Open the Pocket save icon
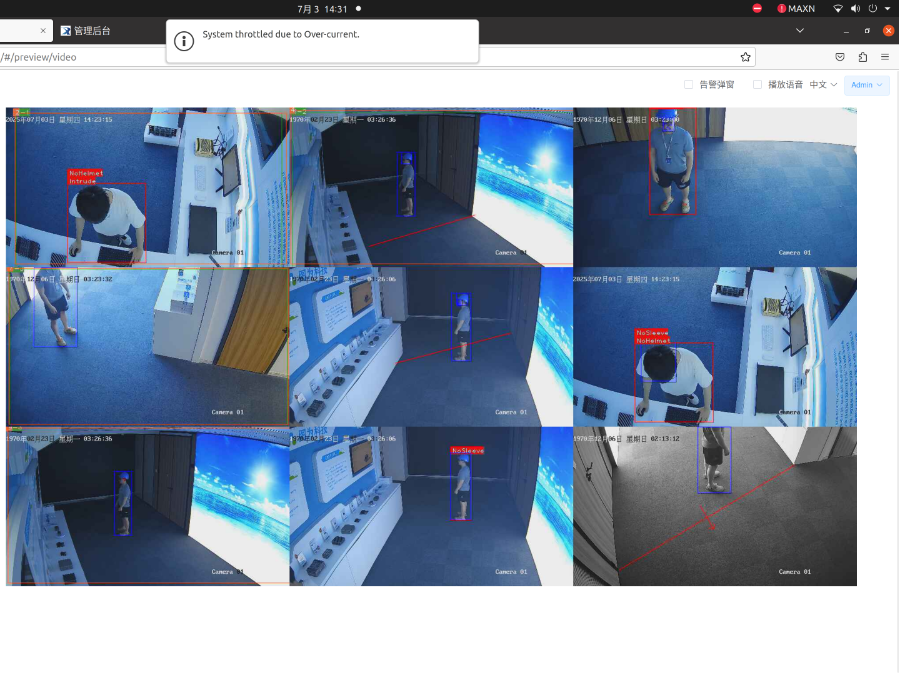 coord(840,57)
